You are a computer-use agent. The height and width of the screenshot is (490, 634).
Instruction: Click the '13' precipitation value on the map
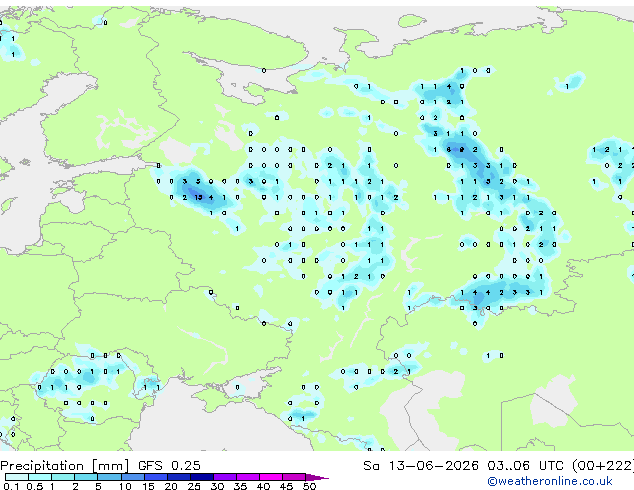pyautogui.click(x=198, y=197)
